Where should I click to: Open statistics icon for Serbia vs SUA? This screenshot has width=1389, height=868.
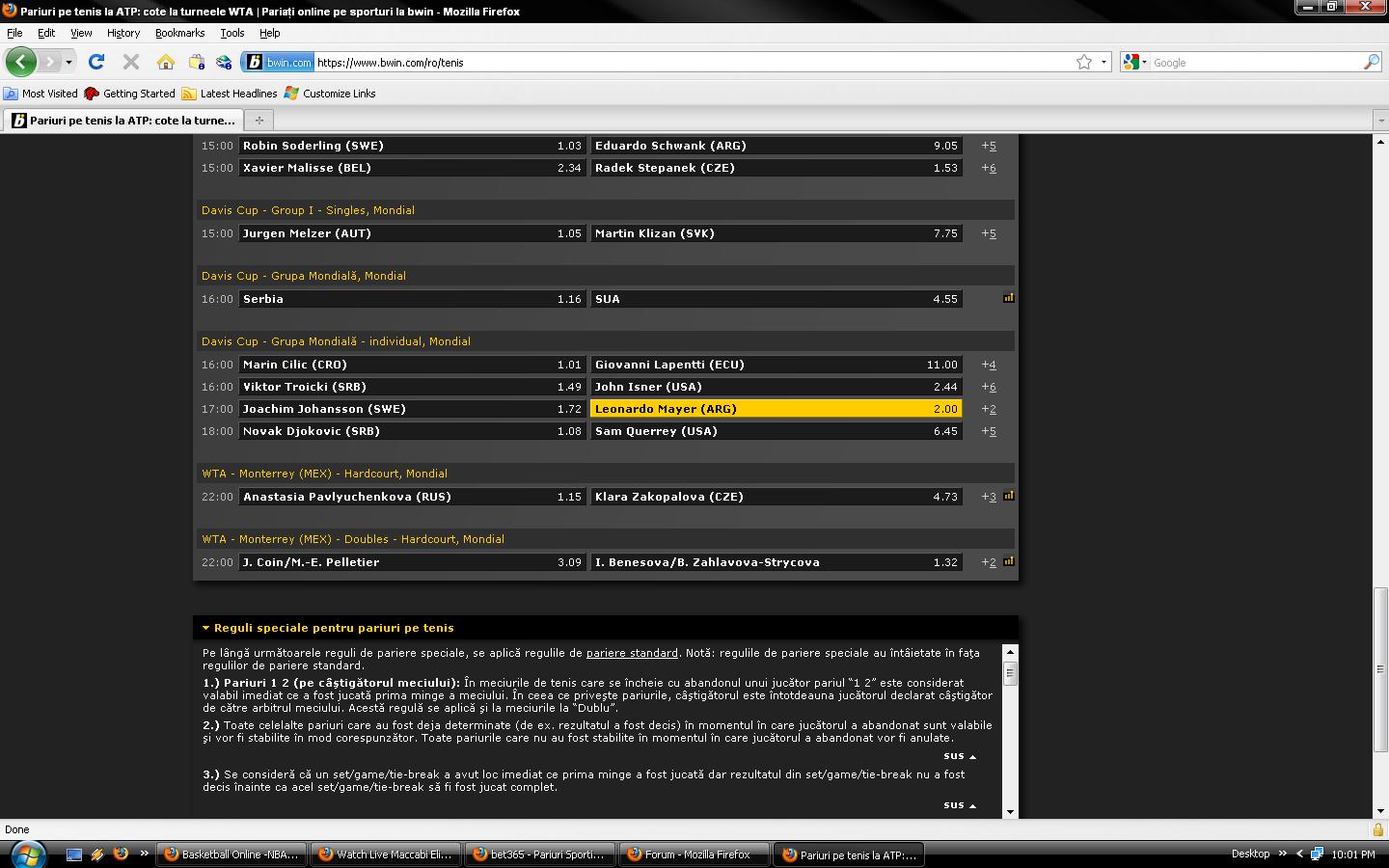point(1009,298)
